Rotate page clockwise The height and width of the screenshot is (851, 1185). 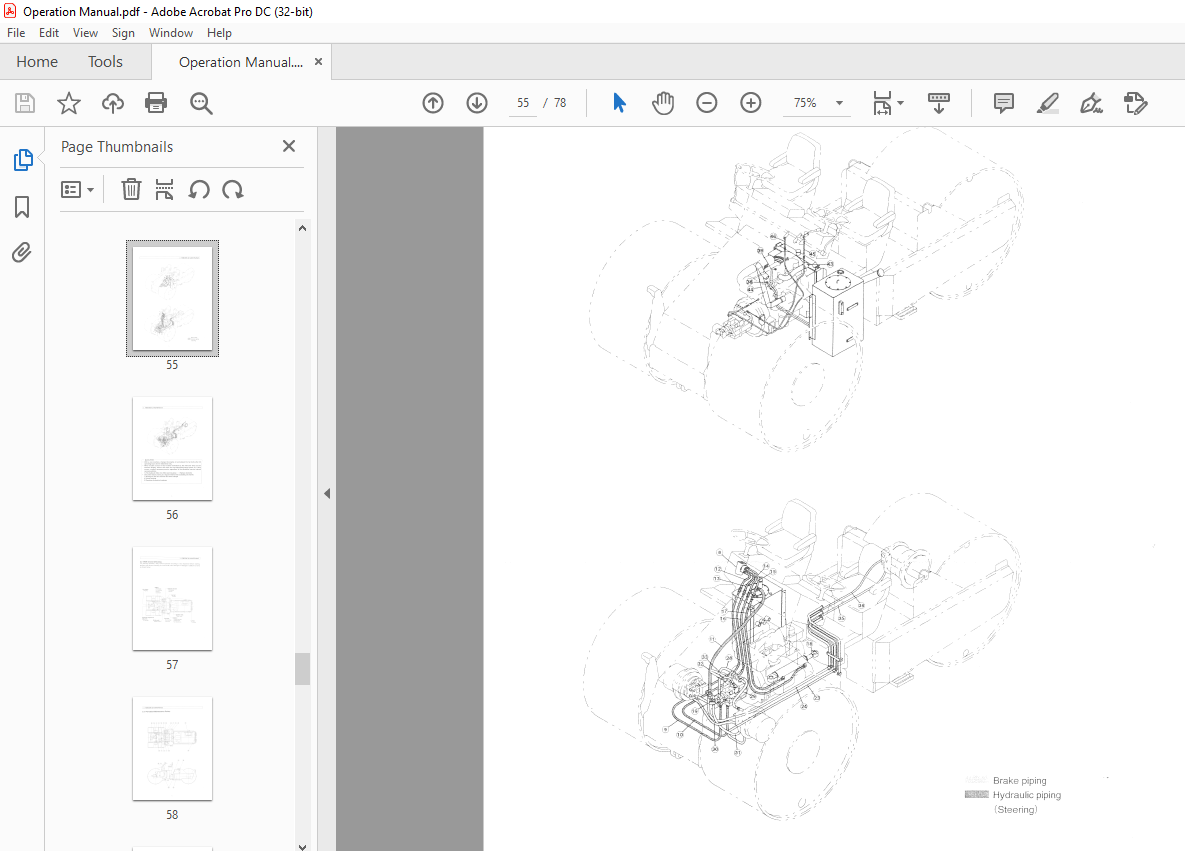tap(233, 189)
